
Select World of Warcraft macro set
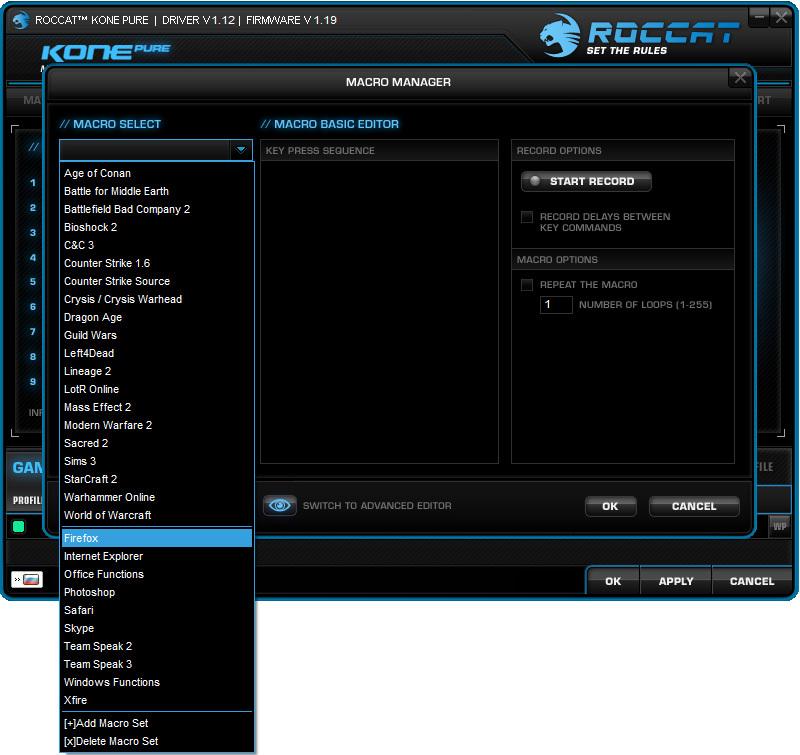click(x=110, y=515)
